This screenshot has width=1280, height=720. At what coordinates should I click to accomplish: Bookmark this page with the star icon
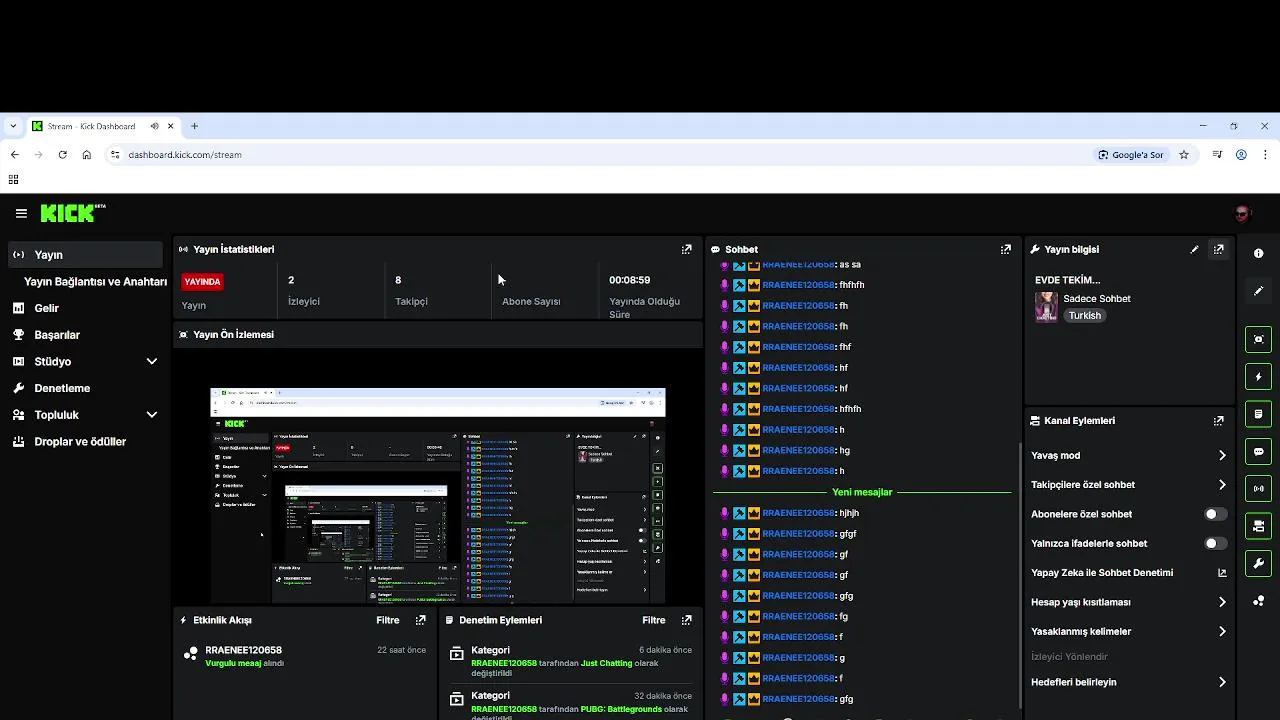1184,155
